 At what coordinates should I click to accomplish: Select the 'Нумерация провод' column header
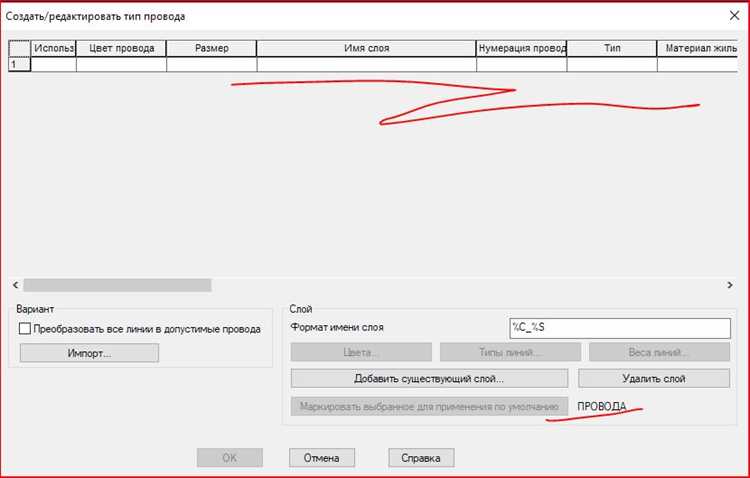pos(521,48)
